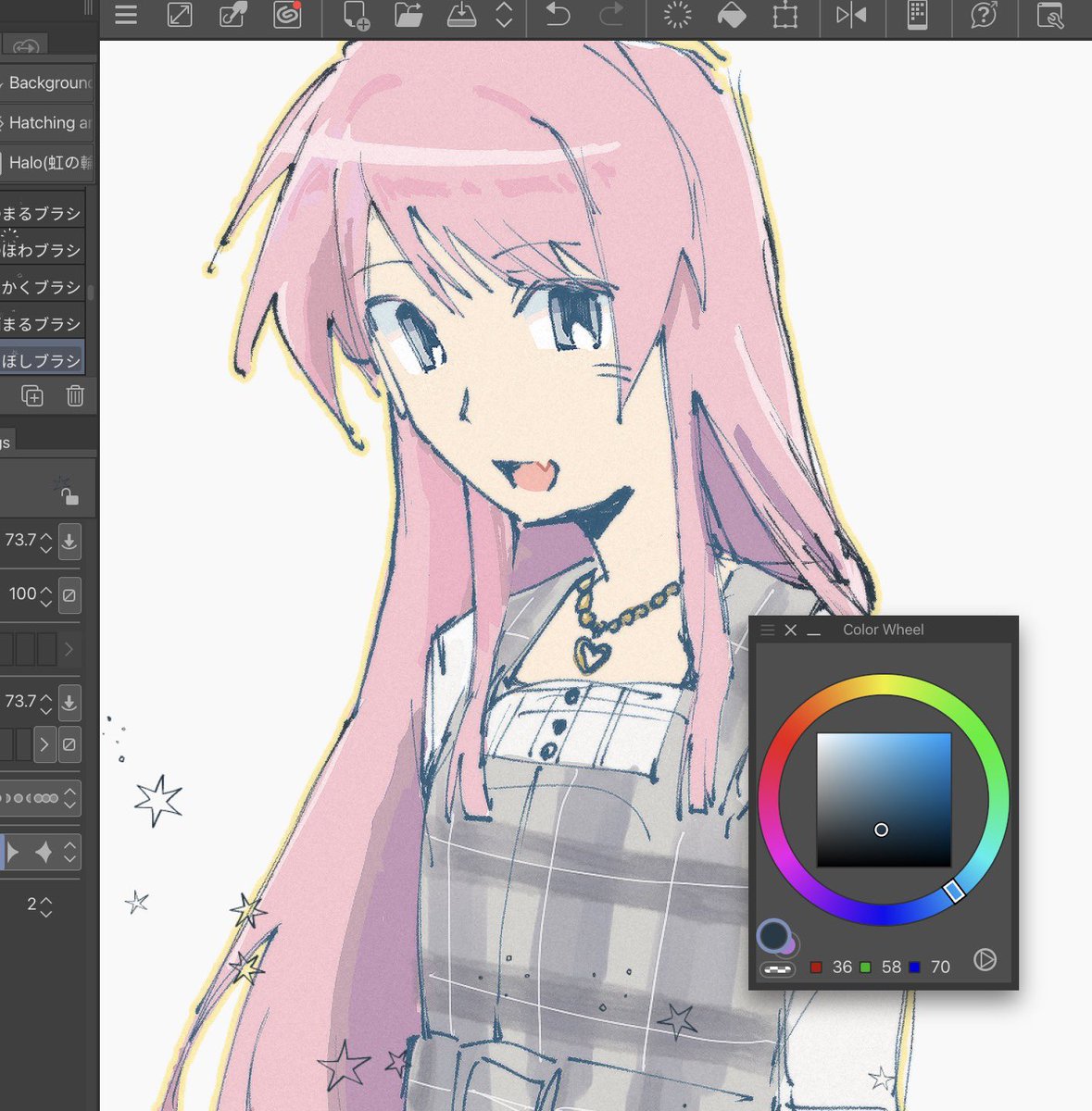Select the Hatching sub tool group
The height and width of the screenshot is (1111, 1092).
pos(47,122)
